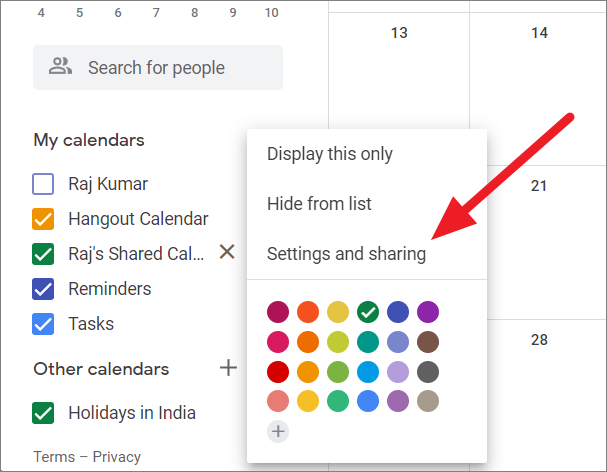Click the Search for people field
607x472 pixels.
[x=158, y=67]
